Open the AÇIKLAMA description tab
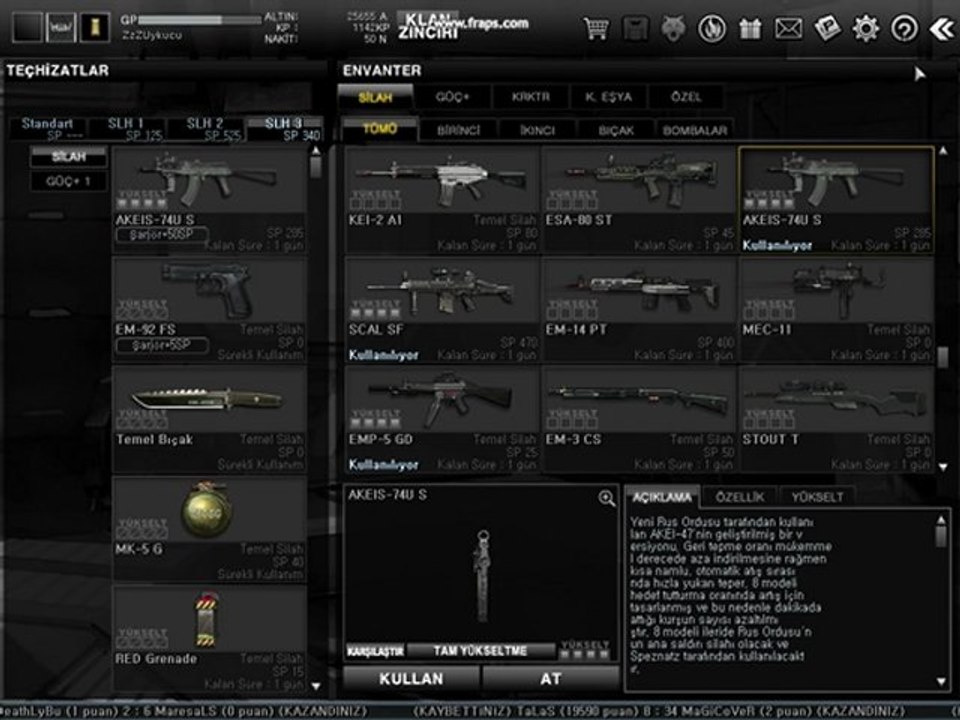 (662, 497)
